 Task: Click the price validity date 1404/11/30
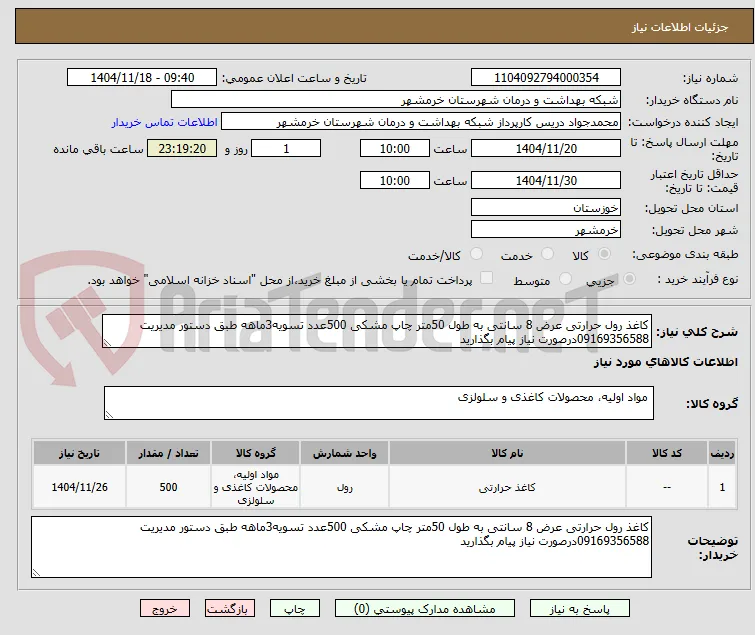pyautogui.click(x=546, y=180)
